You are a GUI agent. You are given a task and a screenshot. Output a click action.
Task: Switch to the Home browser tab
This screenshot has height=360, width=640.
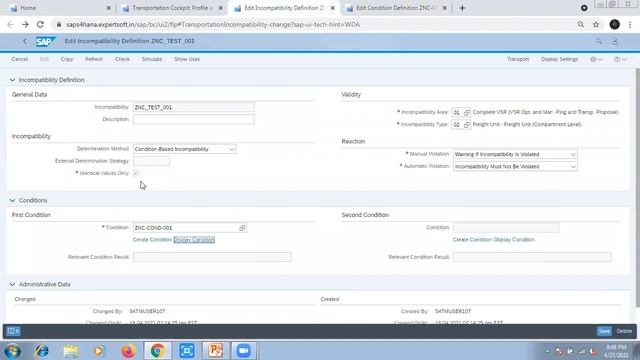coord(59,8)
